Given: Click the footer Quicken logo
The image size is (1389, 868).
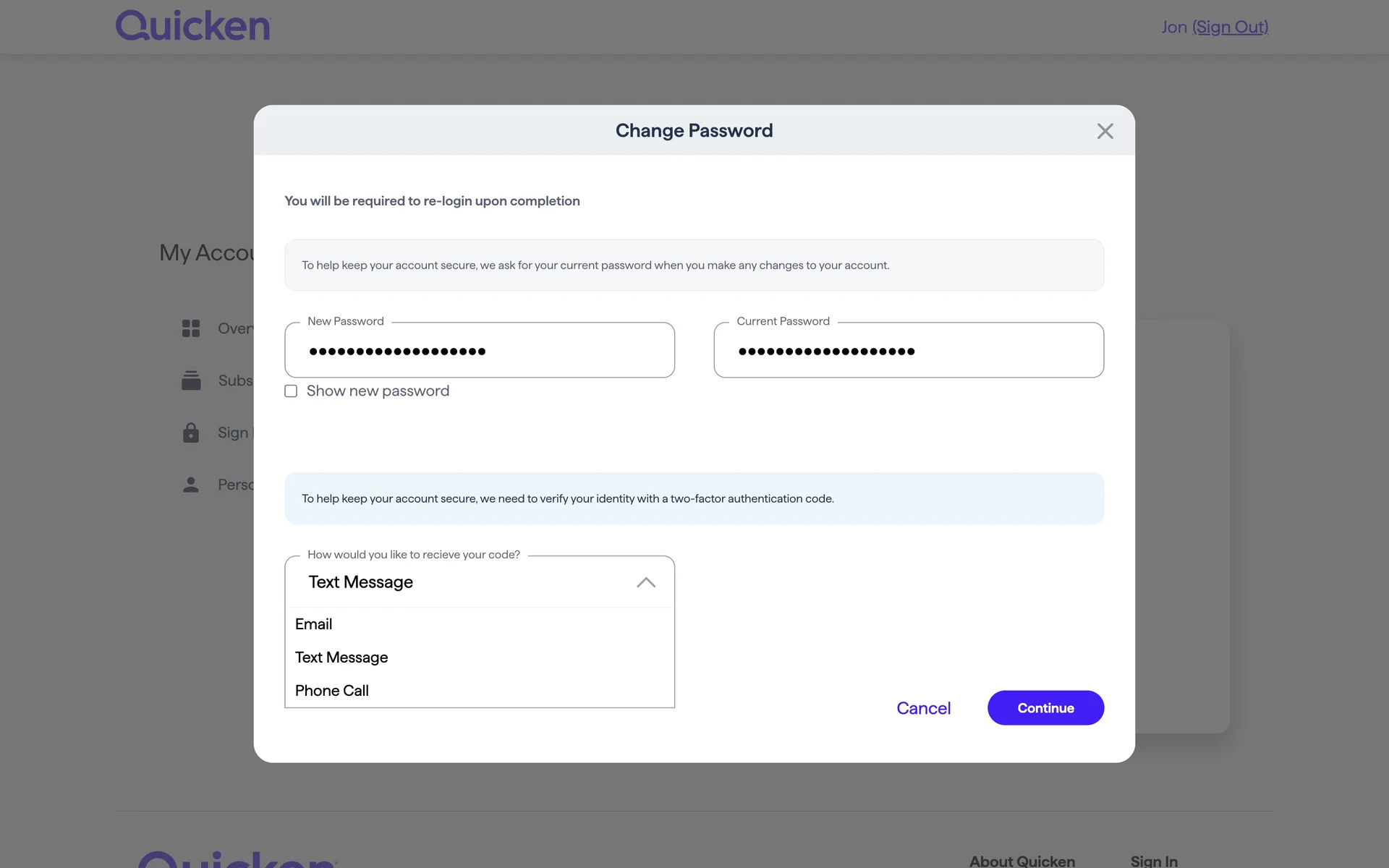Looking at the screenshot, I should 237,861.
